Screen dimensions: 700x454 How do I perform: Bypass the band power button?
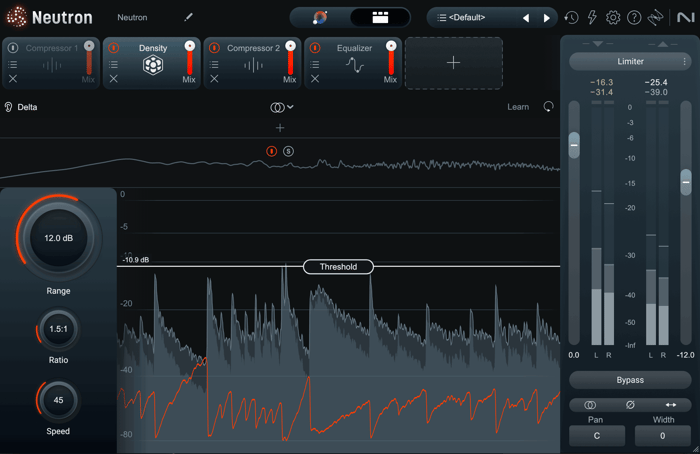click(271, 151)
